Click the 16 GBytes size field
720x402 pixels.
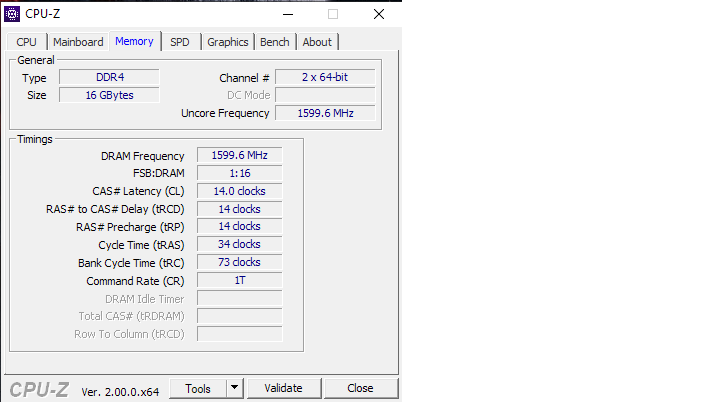109,95
